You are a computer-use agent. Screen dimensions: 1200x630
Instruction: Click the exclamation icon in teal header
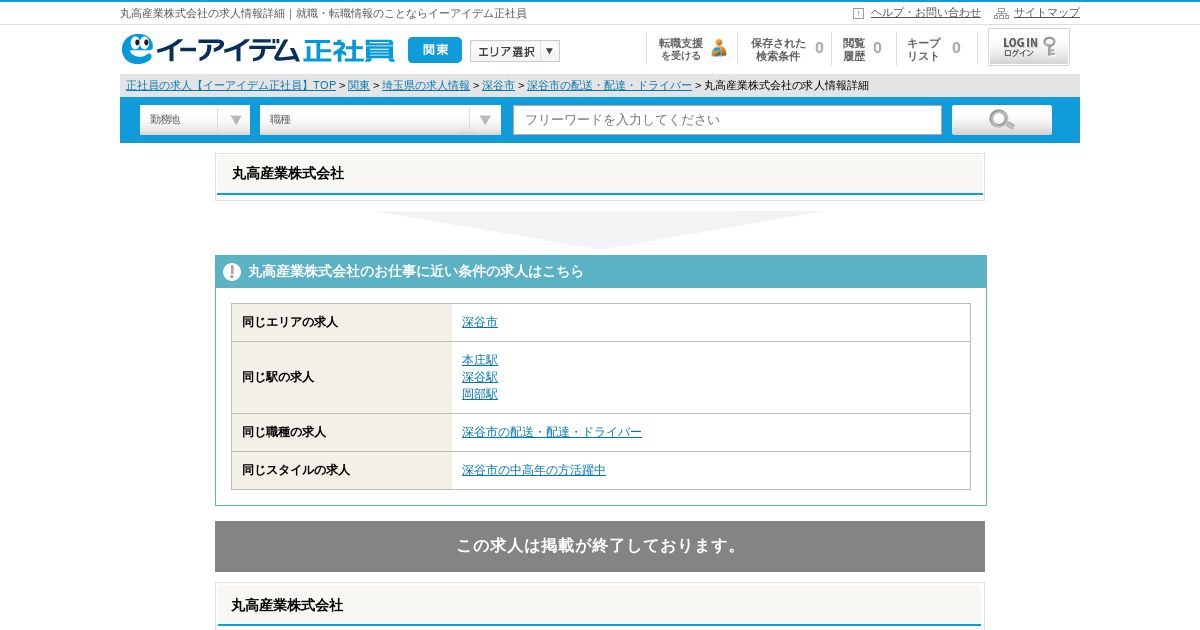[x=232, y=272]
